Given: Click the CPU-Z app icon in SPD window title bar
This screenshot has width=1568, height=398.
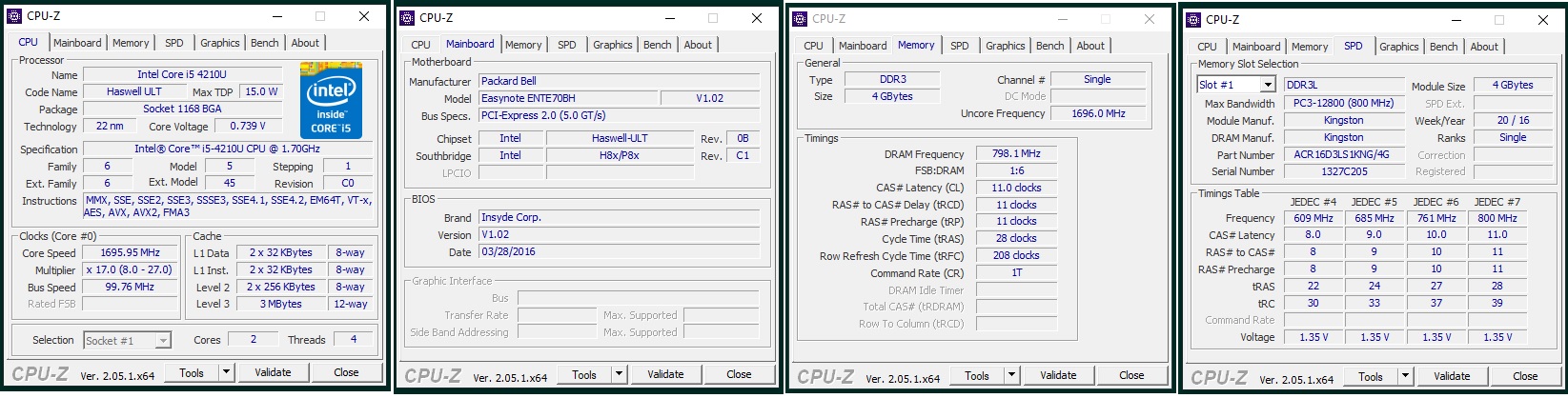Looking at the screenshot, I should click(x=1193, y=19).
